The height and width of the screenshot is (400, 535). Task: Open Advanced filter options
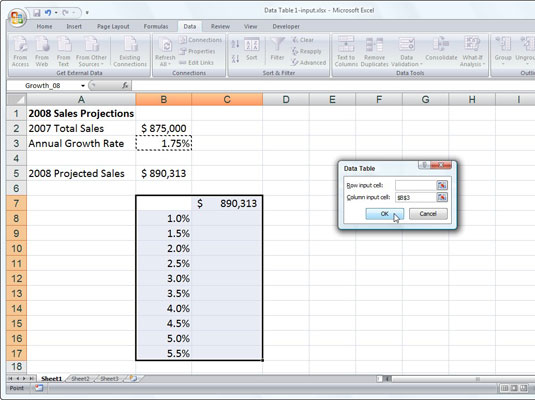(309, 62)
